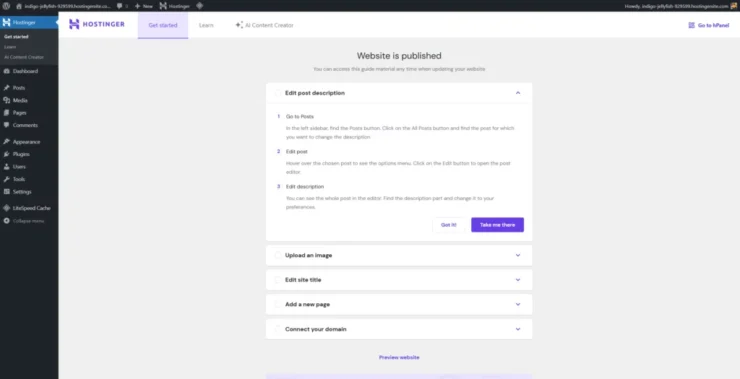Click the LiteSpeed Cache diamond icon in sidebar
This screenshot has width=740, height=379.
[x=6, y=208]
